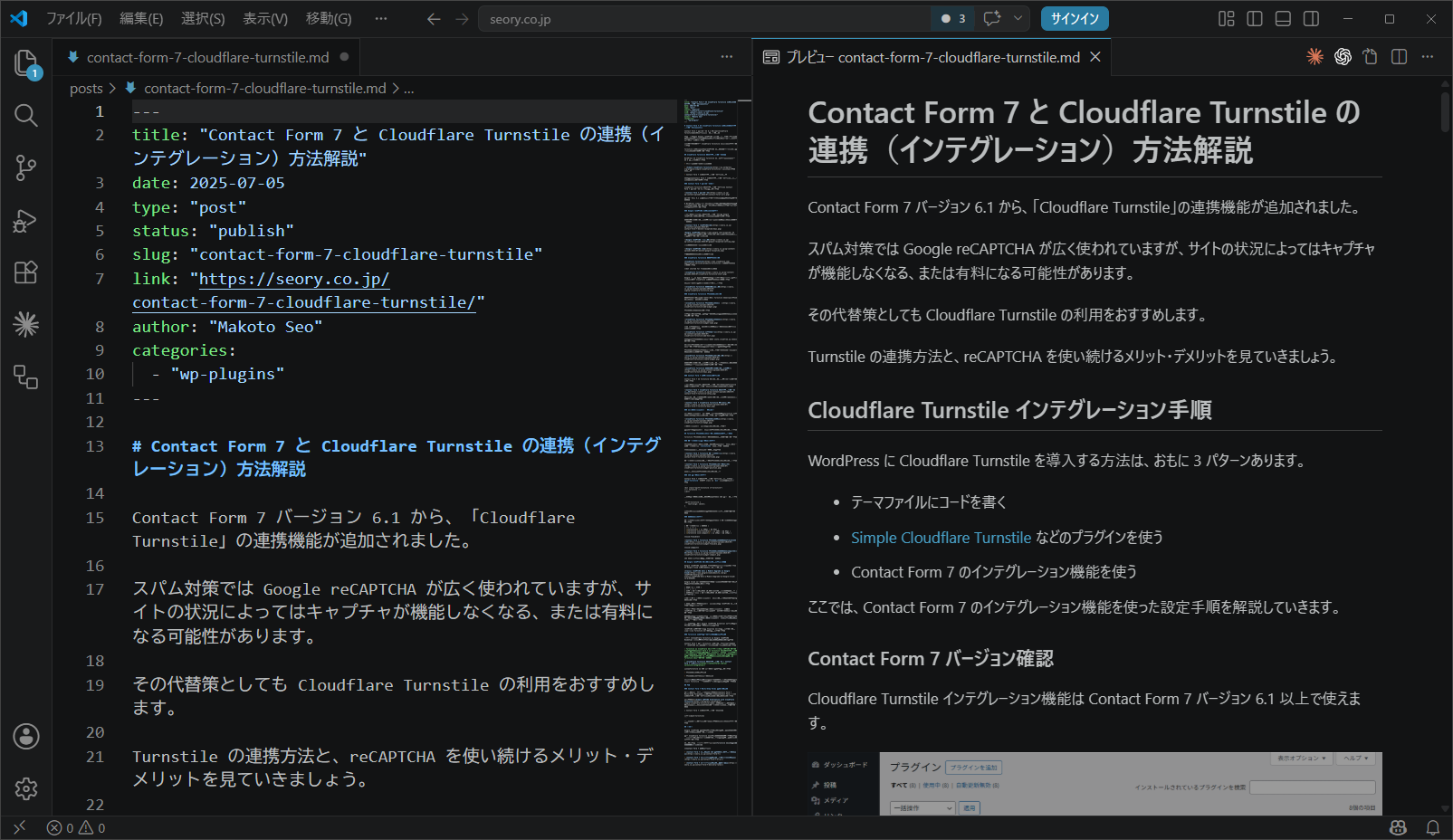This screenshot has height=840, width=1453.
Task: Toggle the primary side bar
Action: click(x=1255, y=18)
